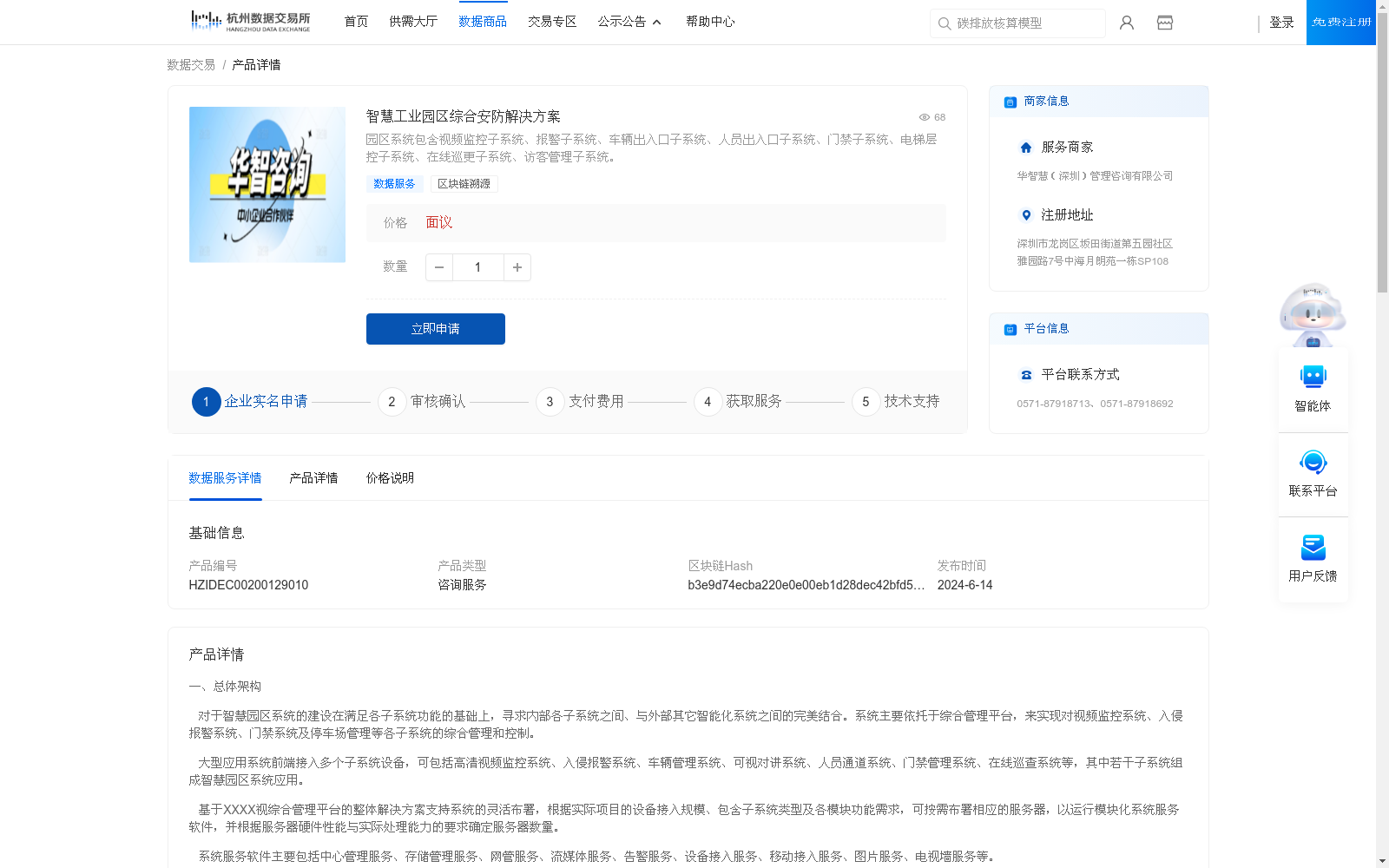Click breadcrumb text 产品详情
This screenshot has height=868, width=1389.
click(256, 65)
